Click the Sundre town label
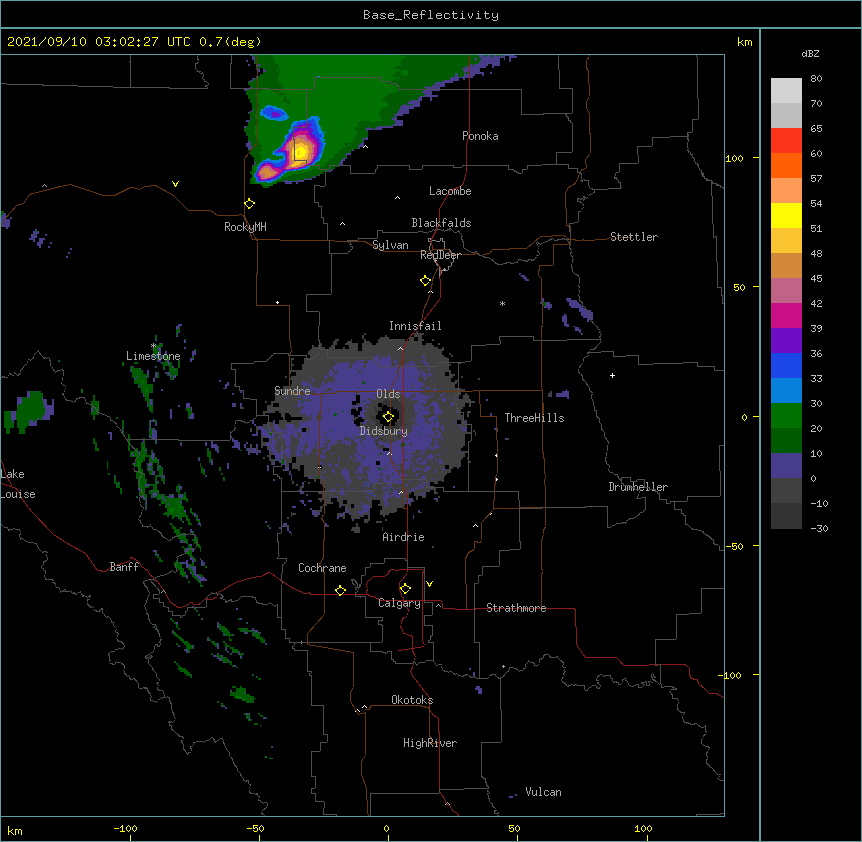The height and width of the screenshot is (842, 862). pos(292,391)
